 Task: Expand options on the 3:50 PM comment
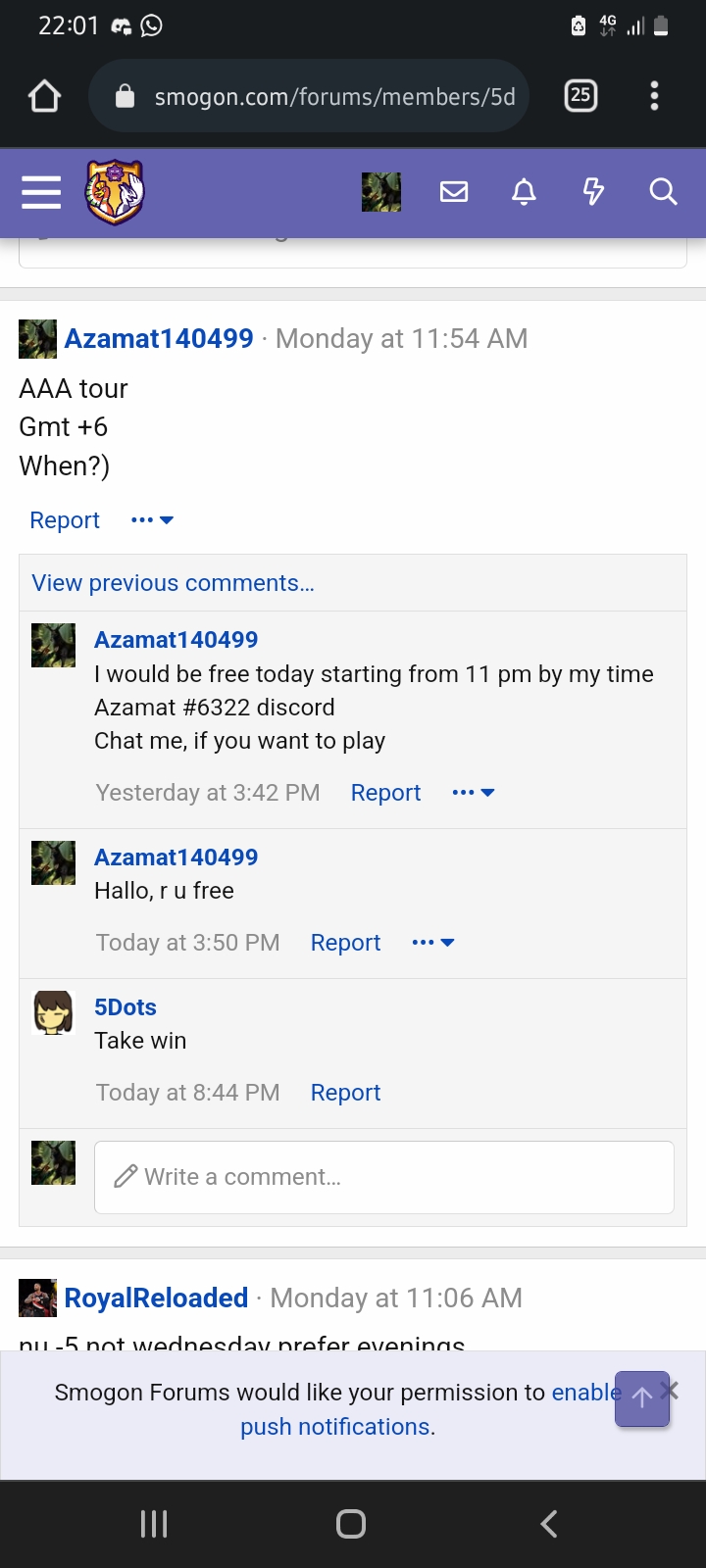433,943
